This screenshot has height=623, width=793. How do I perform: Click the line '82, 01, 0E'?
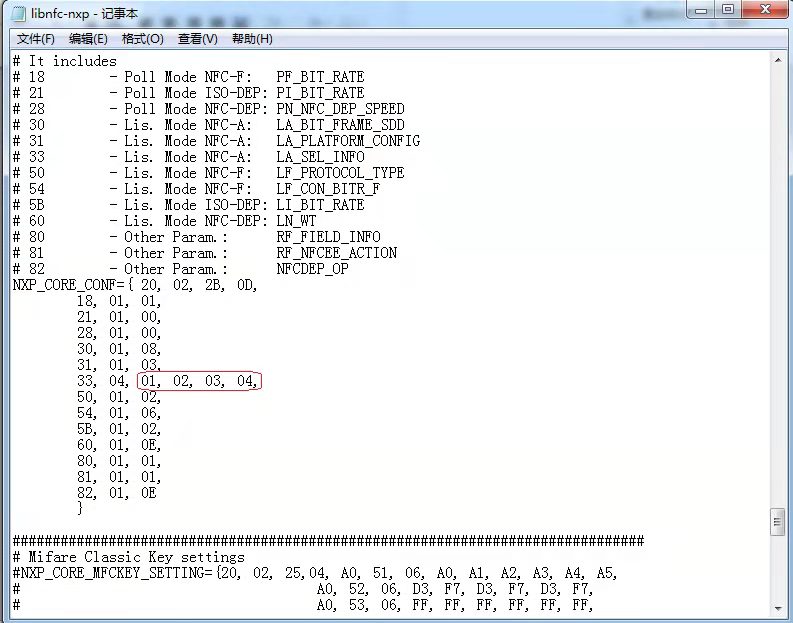117,494
